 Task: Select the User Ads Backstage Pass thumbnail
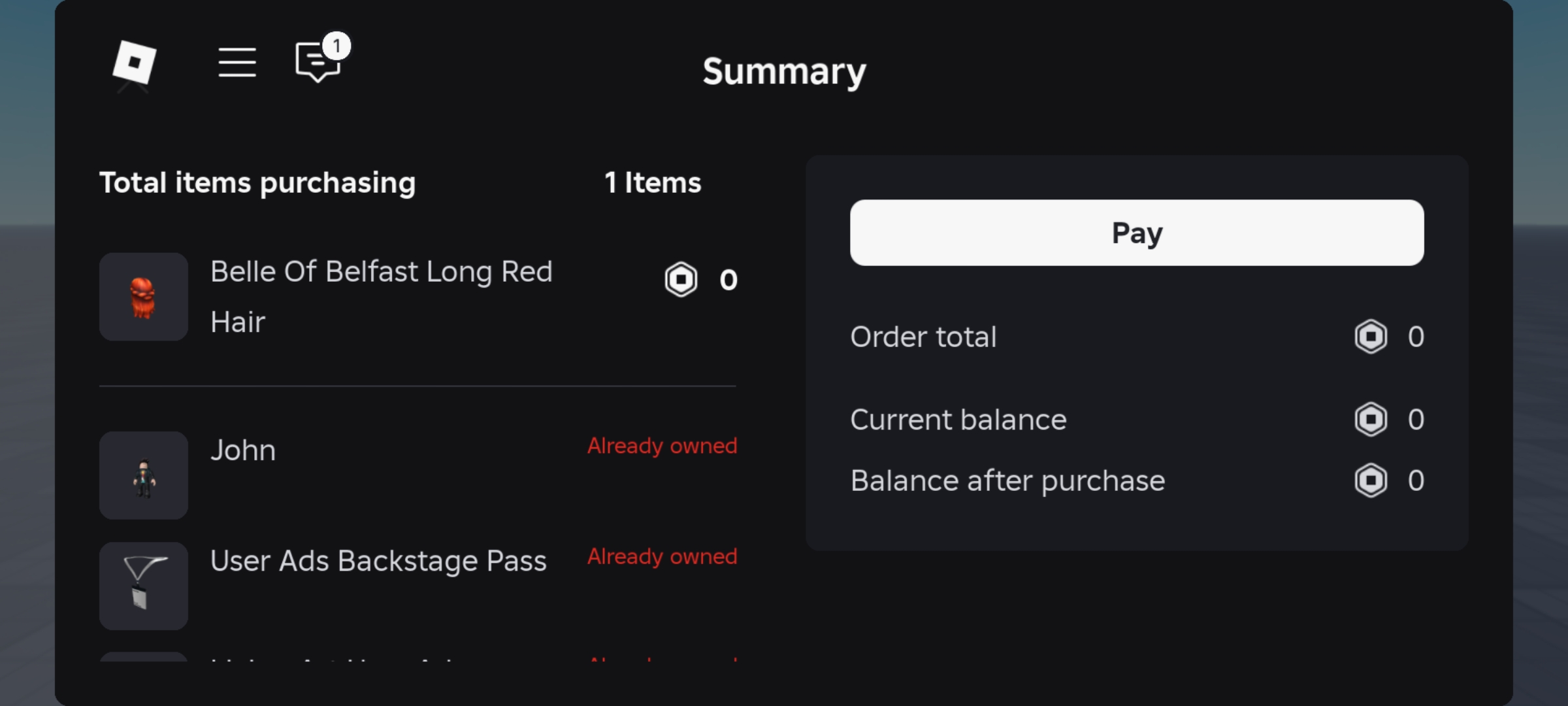click(144, 586)
